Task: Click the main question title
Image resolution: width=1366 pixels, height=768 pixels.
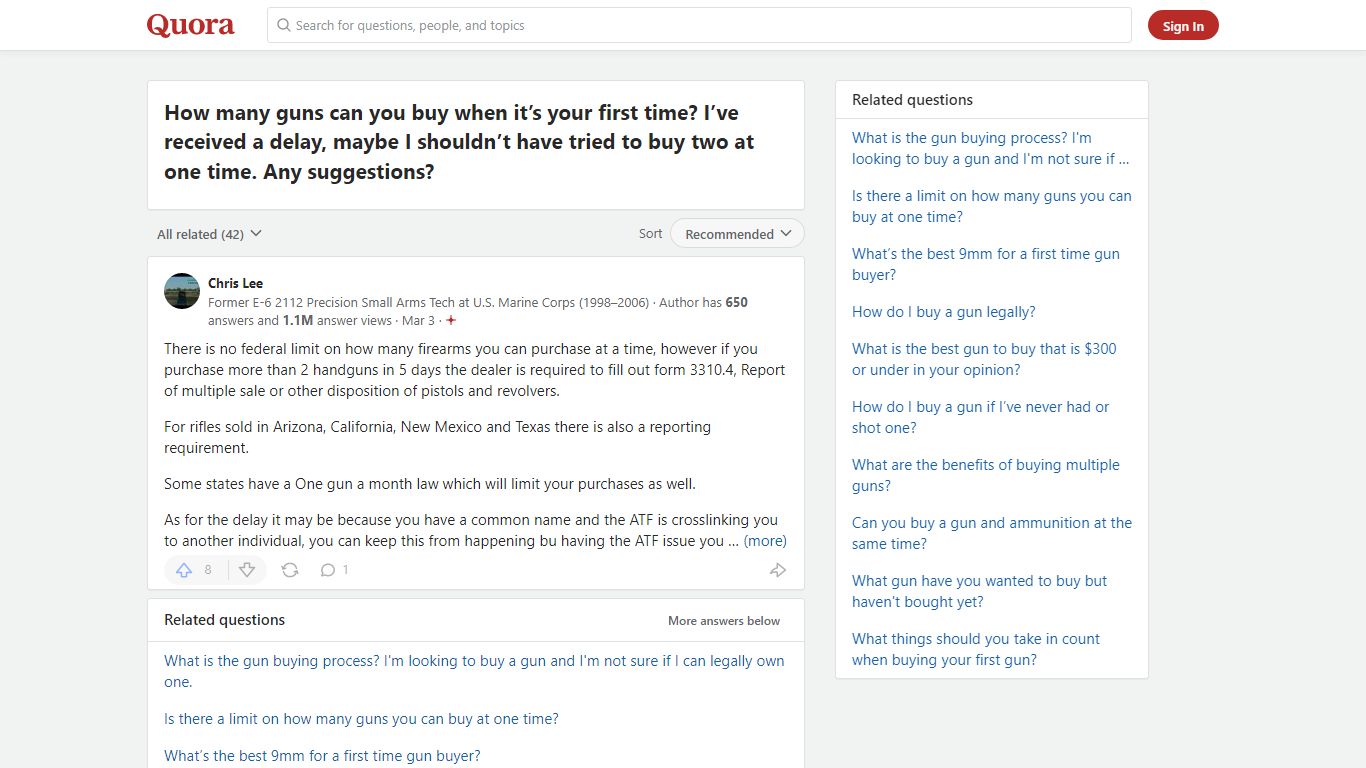Action: pos(459,142)
